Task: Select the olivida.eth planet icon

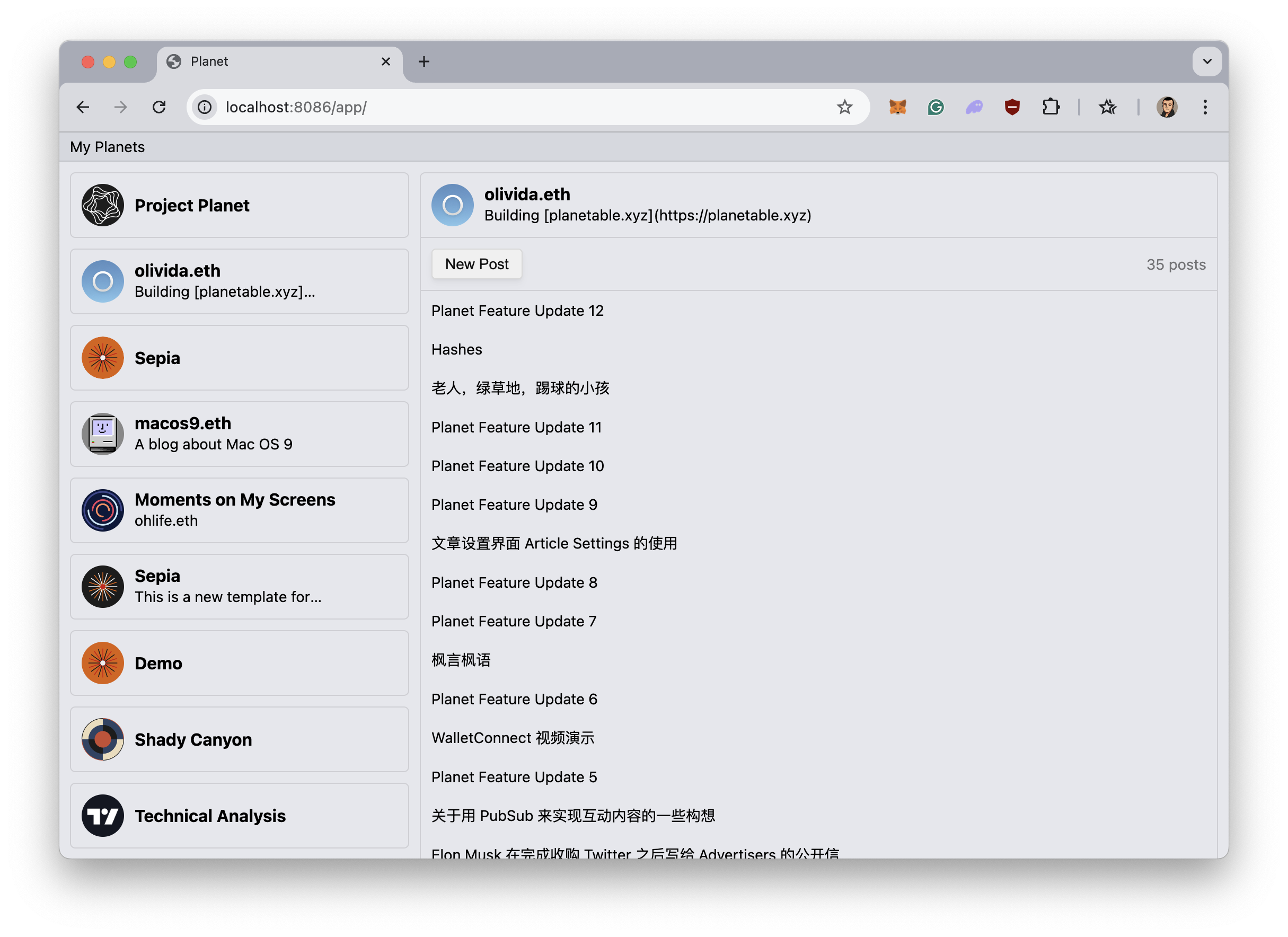Action: click(x=102, y=280)
